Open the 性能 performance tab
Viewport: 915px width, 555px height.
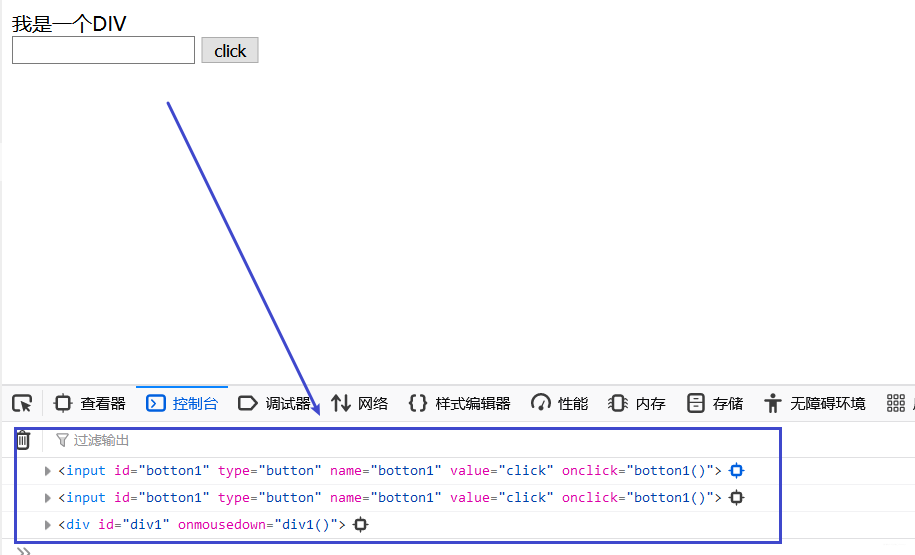pos(560,403)
